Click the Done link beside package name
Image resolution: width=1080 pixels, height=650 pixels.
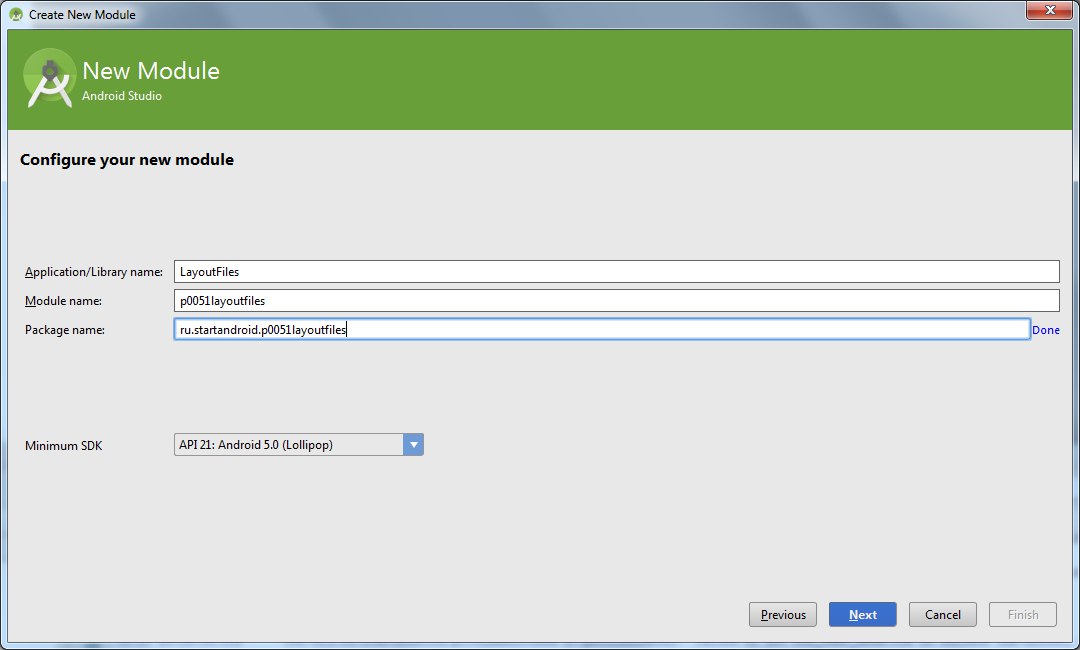tap(1046, 330)
